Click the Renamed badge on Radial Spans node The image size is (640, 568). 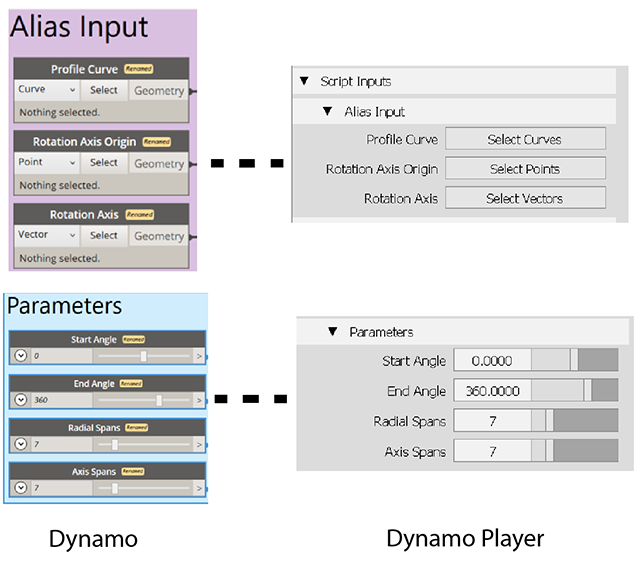137,427
